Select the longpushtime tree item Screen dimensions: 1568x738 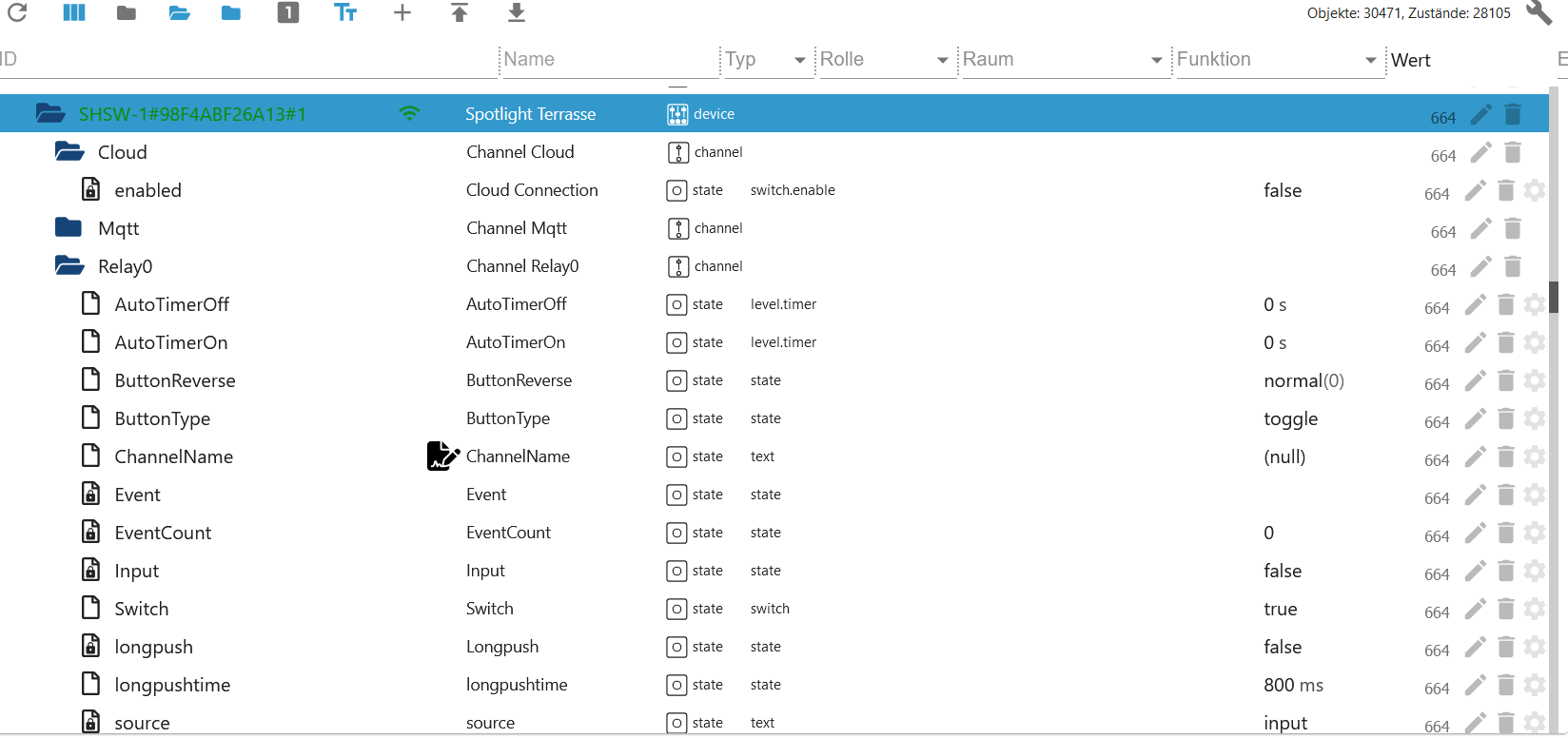172,685
